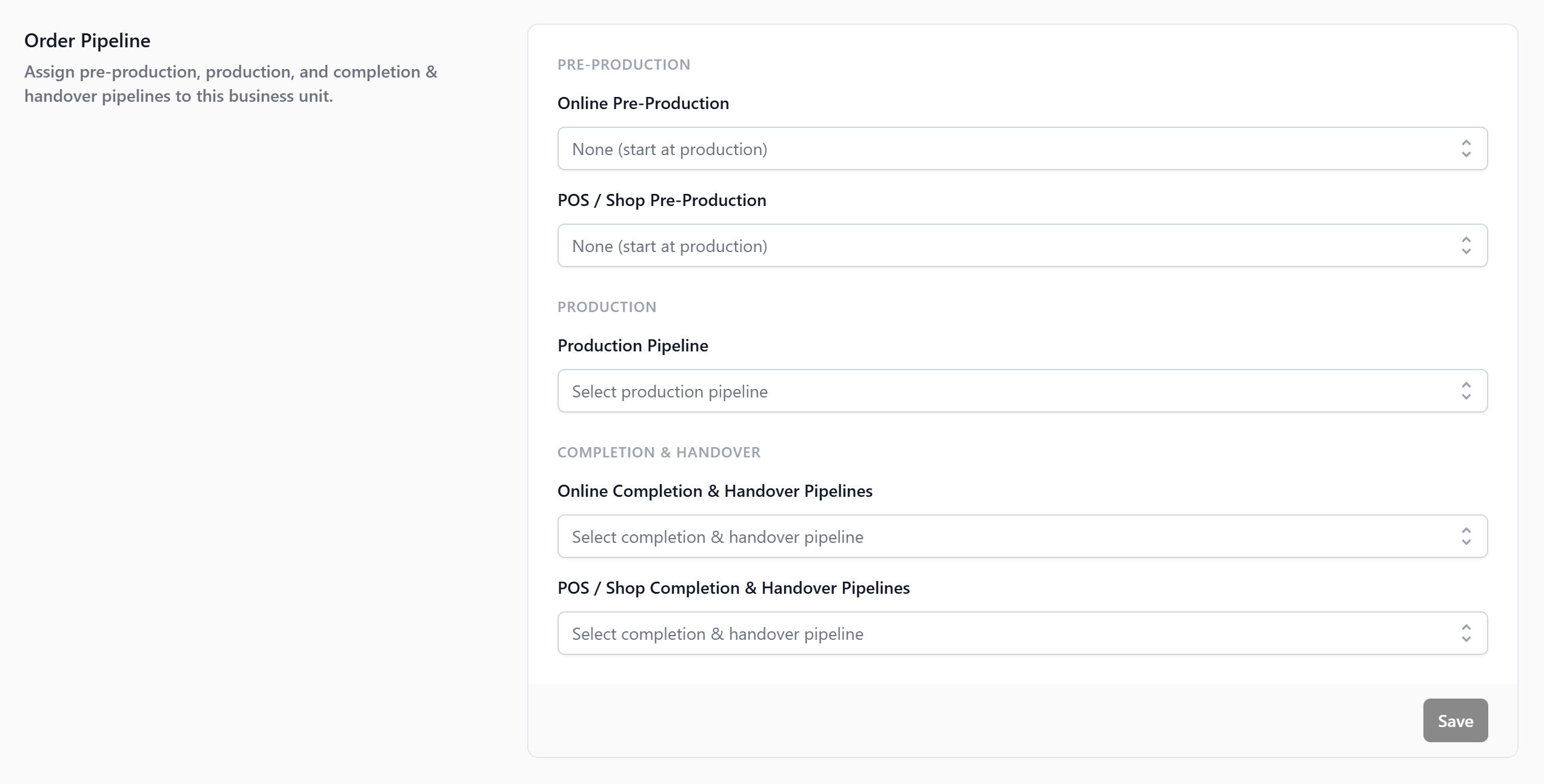Click the Online Completion & Handover Pipelines label

[x=715, y=491]
